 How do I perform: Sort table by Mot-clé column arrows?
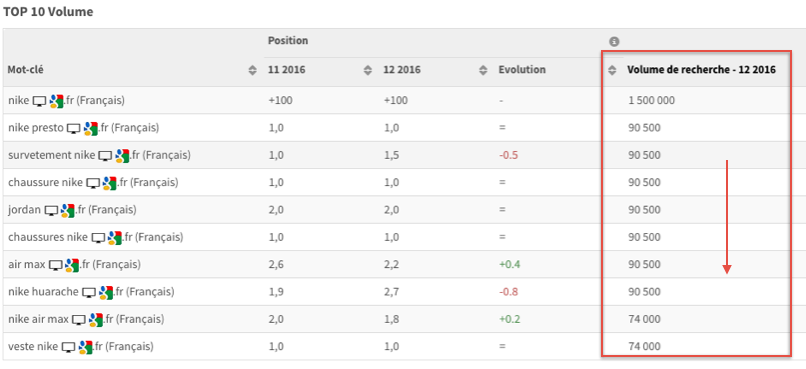coord(252,71)
